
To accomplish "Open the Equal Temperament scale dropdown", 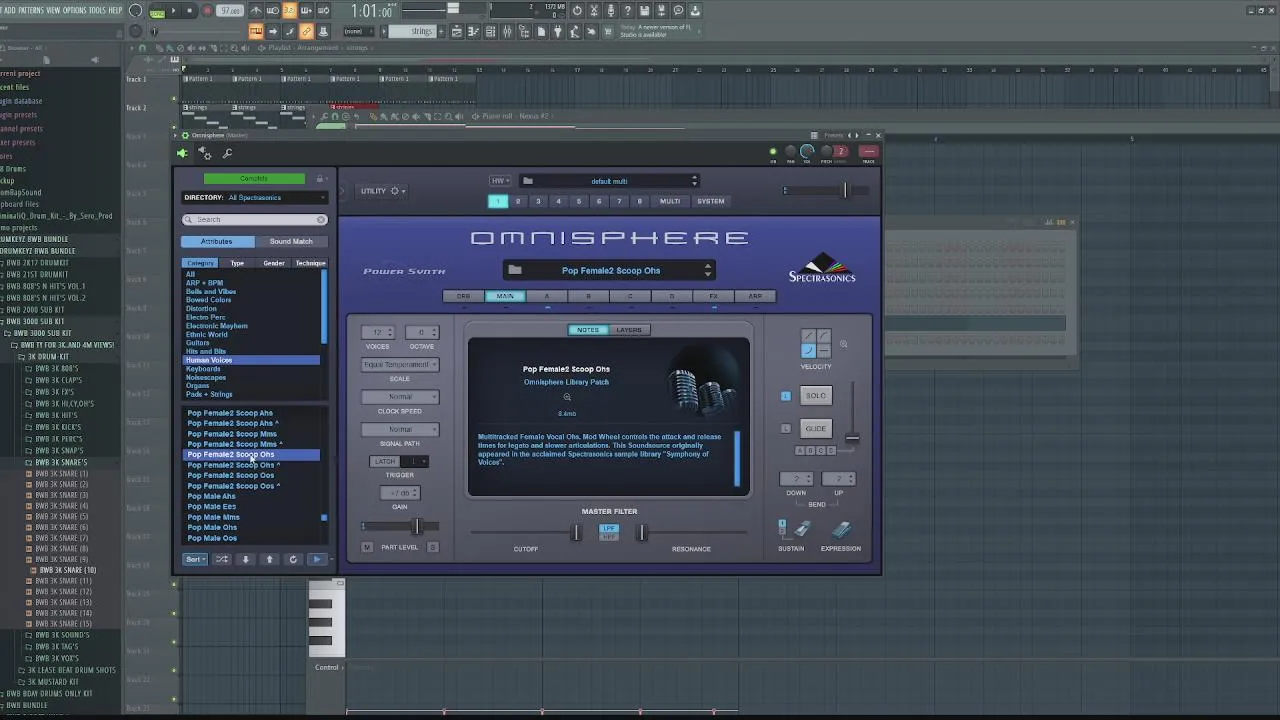I will coord(400,365).
